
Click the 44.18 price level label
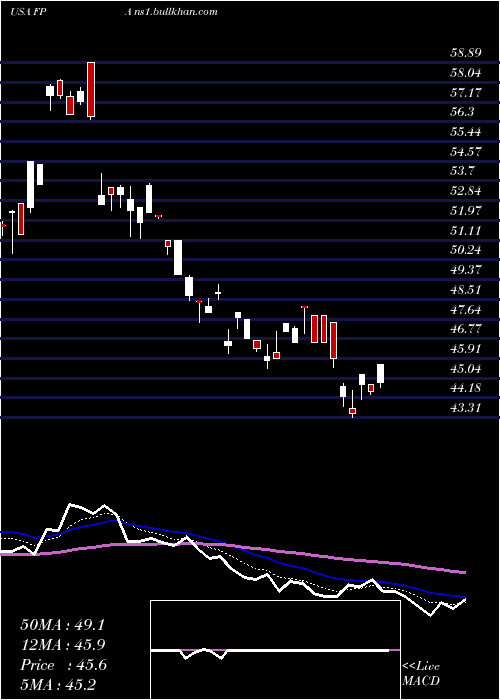click(x=465, y=388)
